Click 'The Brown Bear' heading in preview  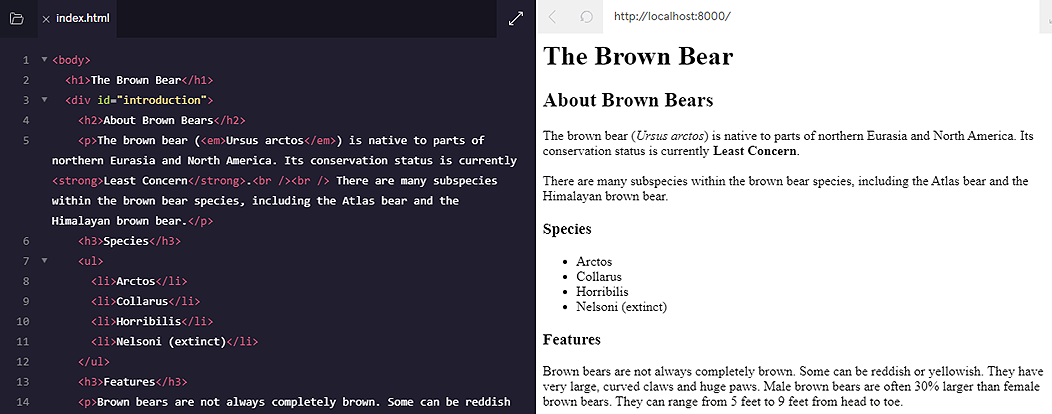point(638,56)
